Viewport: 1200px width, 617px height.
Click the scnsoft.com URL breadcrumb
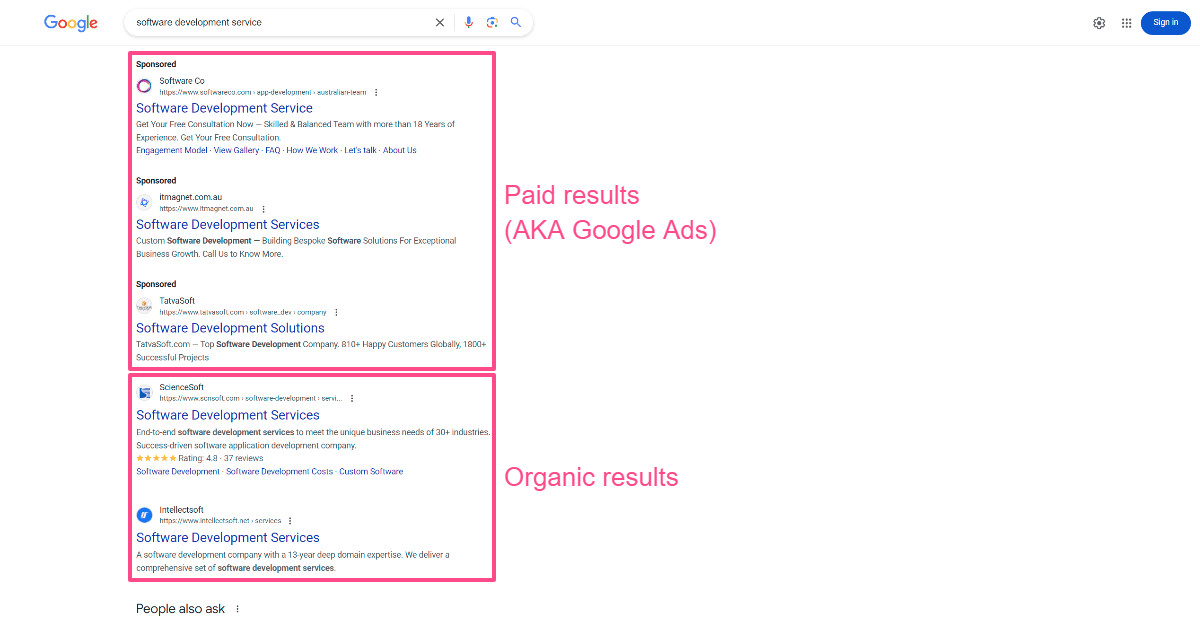pos(250,398)
